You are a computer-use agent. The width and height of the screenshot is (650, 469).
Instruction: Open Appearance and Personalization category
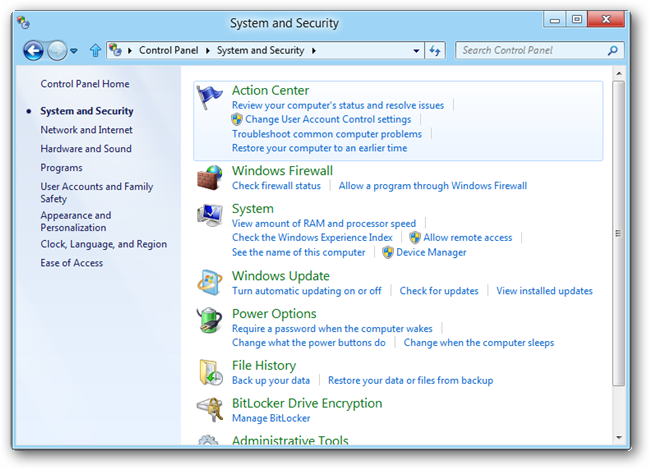coord(76,221)
